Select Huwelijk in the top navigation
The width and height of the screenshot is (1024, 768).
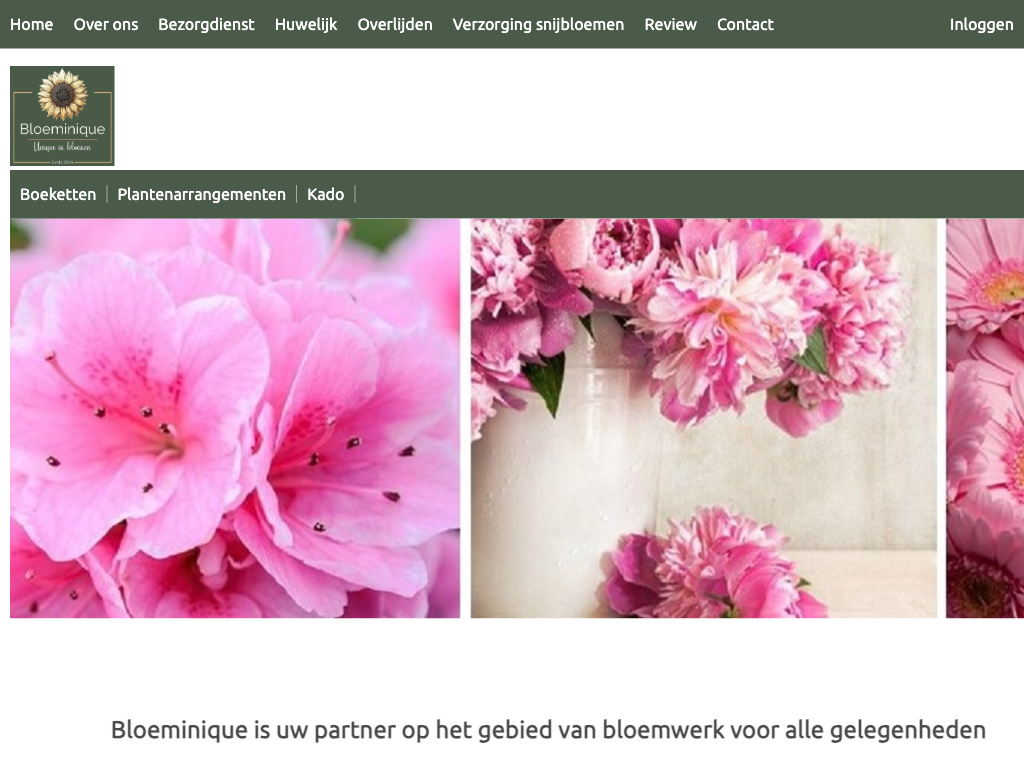306,24
